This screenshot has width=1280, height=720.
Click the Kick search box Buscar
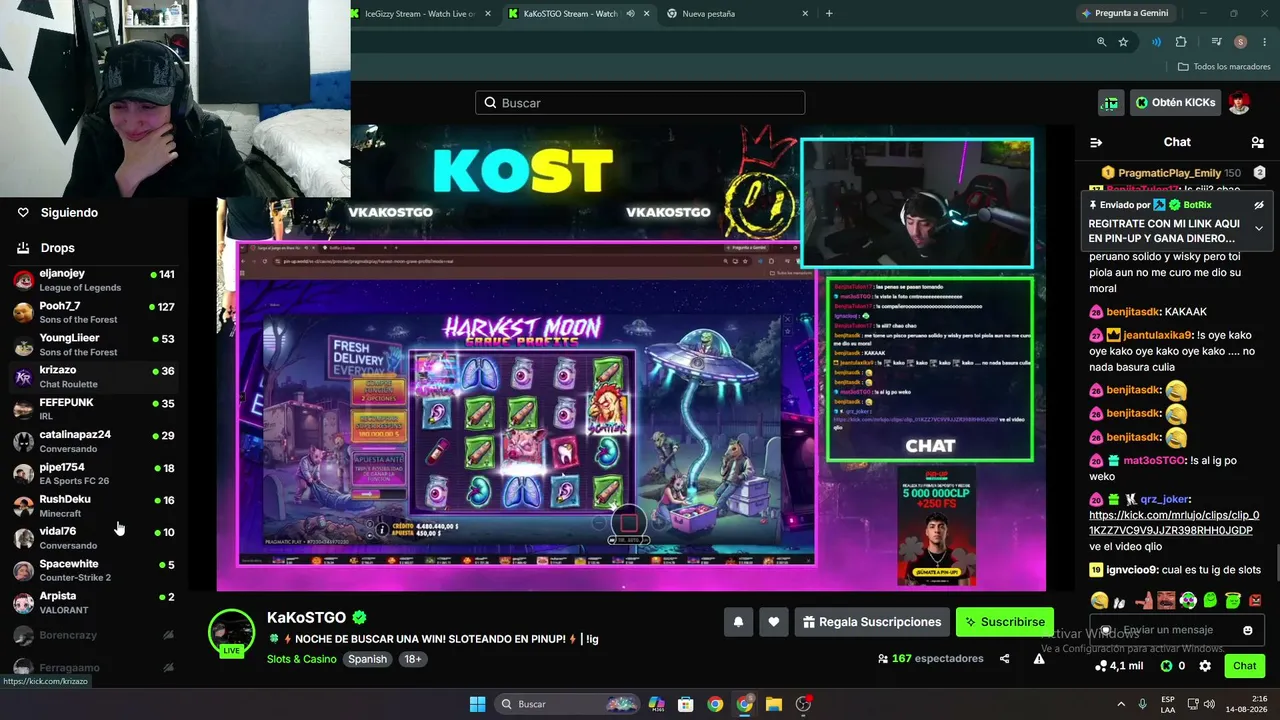coord(640,103)
